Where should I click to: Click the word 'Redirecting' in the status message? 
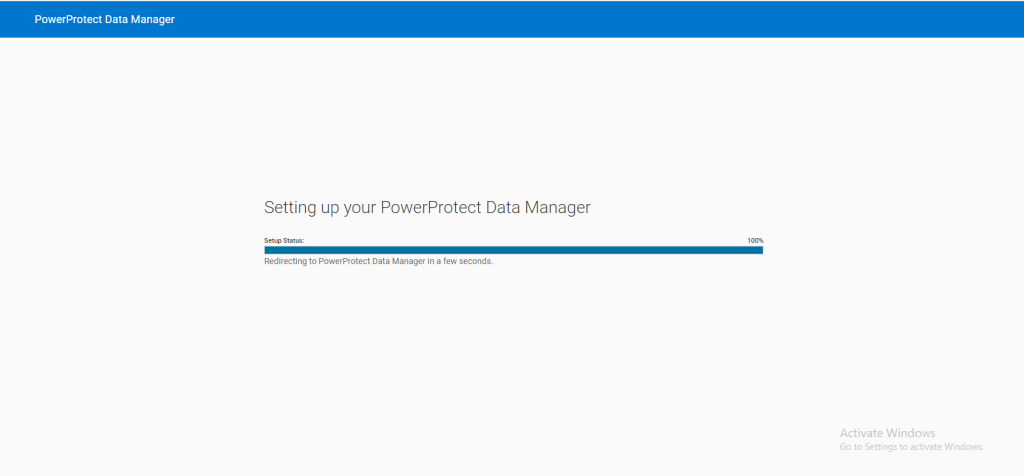pyautogui.click(x=288, y=262)
